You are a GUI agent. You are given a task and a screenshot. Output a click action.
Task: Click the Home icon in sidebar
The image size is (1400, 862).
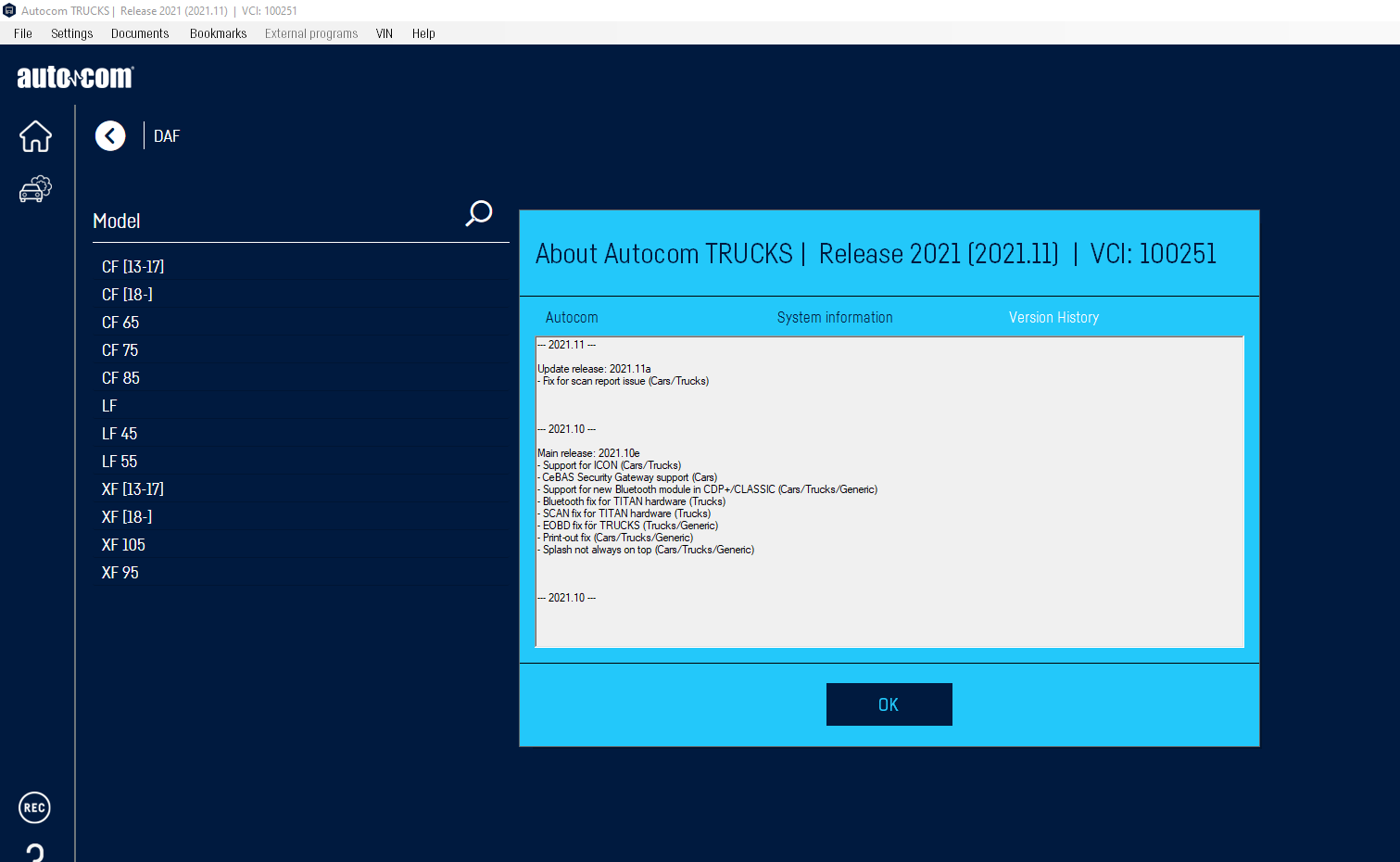pyautogui.click(x=35, y=136)
